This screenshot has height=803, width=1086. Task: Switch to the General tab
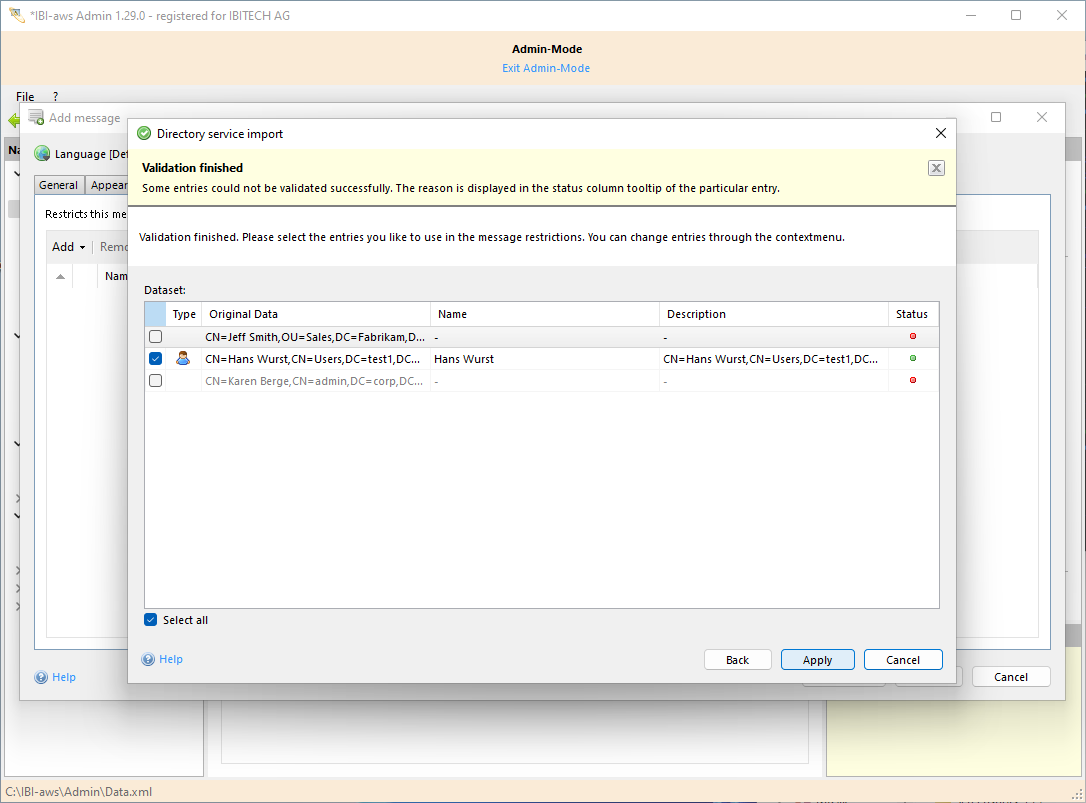(59, 185)
